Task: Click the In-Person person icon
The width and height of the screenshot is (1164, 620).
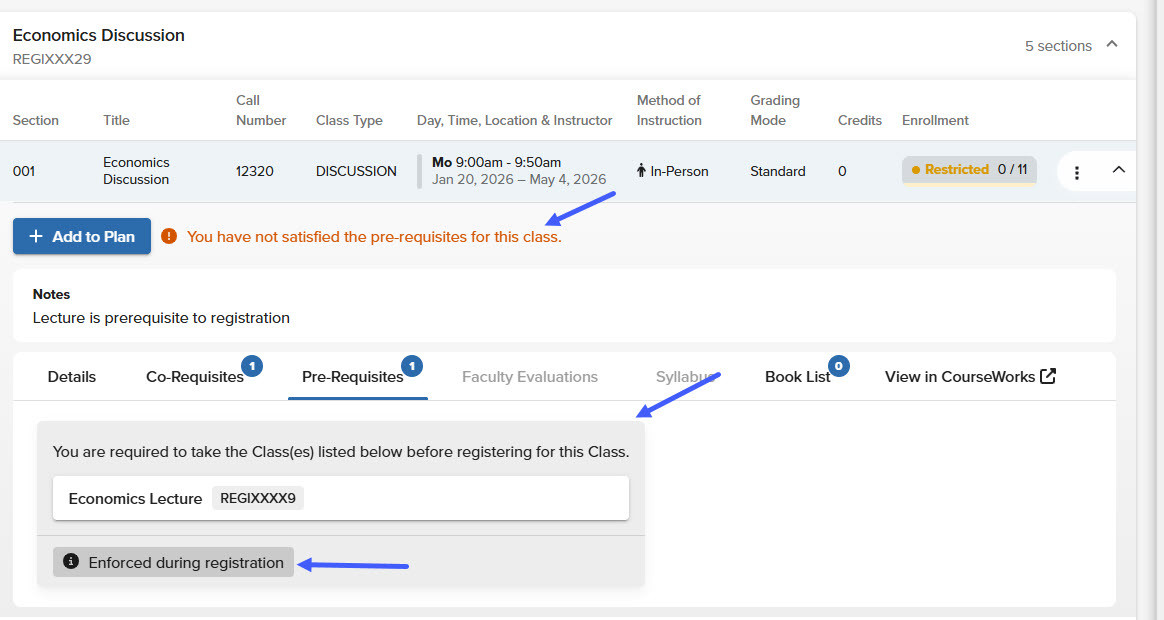Action: pos(642,171)
